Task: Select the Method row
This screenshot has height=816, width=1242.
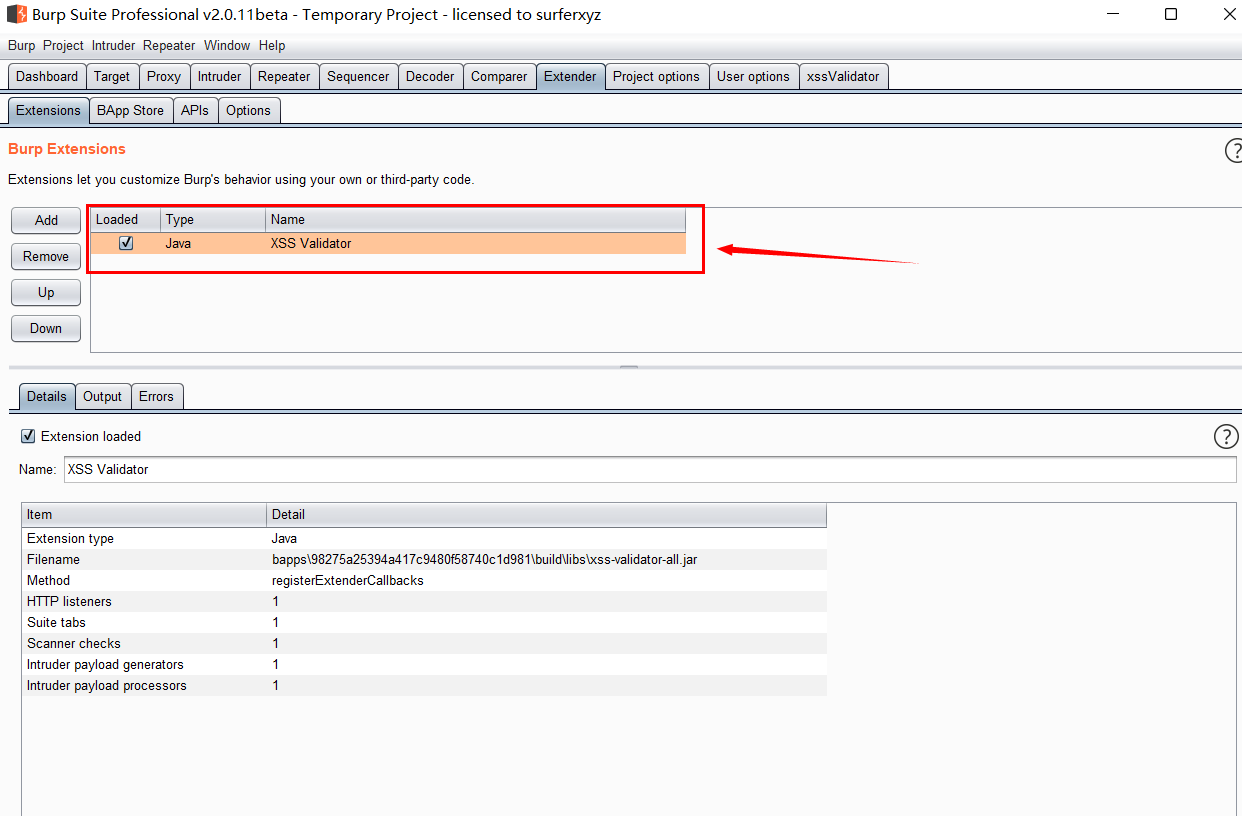Action: click(424, 581)
